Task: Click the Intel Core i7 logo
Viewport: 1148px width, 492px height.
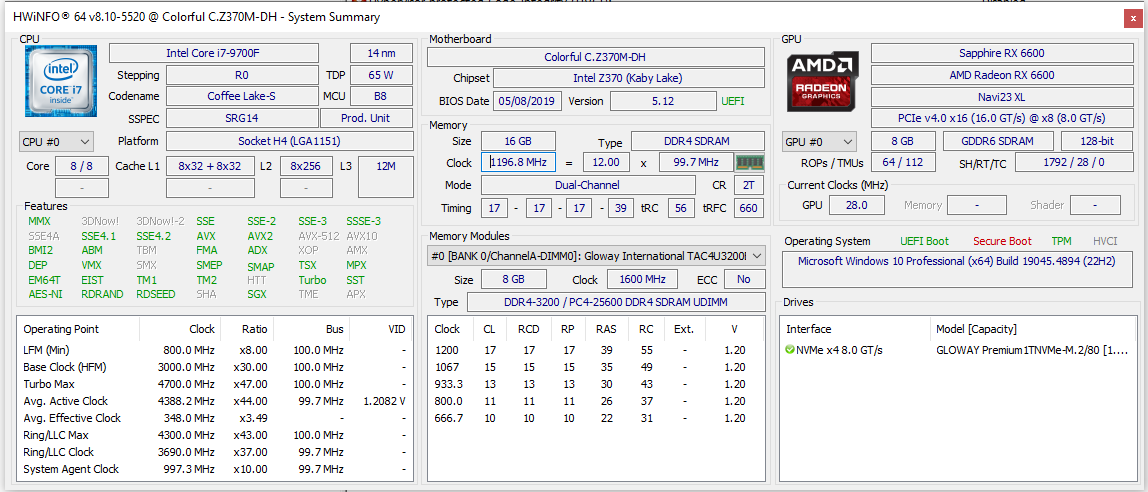Action: (x=60, y=81)
